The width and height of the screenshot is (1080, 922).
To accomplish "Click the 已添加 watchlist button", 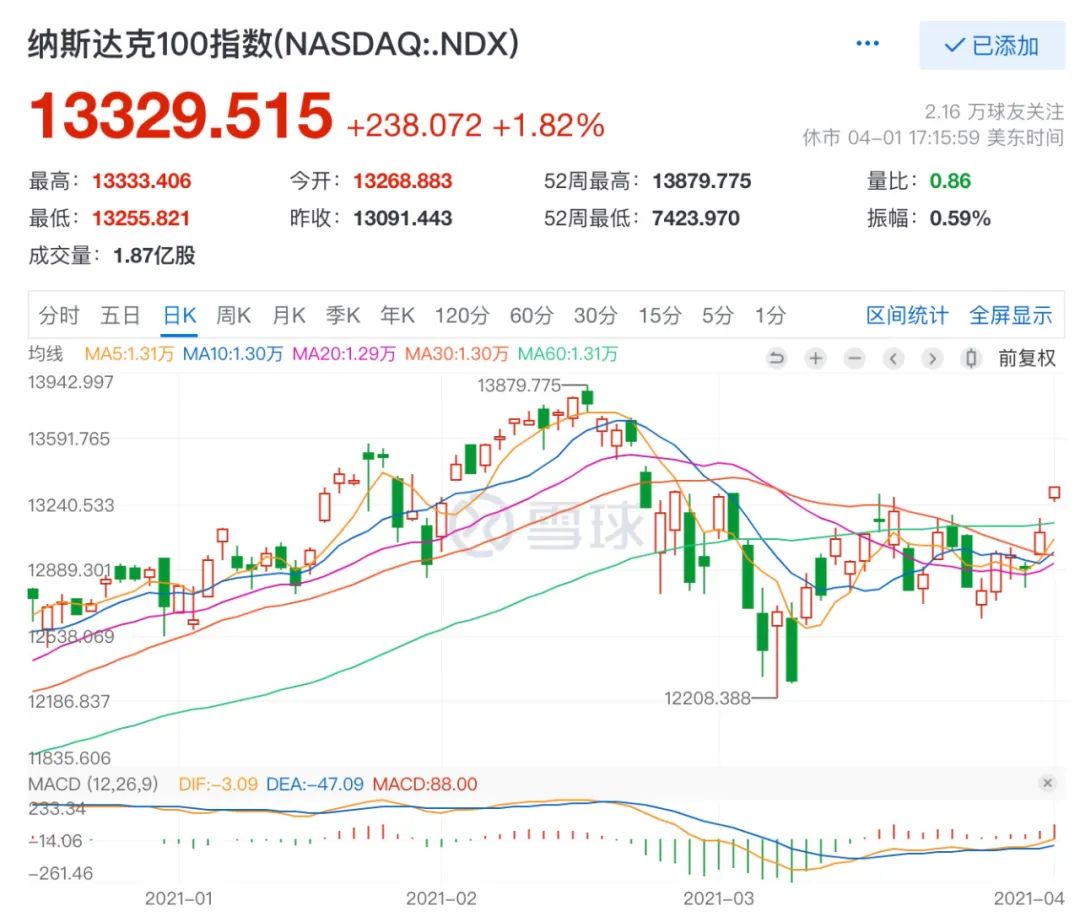I will pyautogui.click(x=992, y=45).
